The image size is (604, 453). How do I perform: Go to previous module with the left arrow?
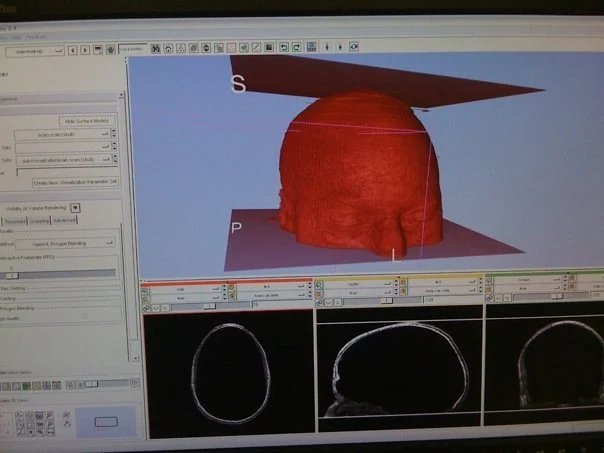tap(72, 50)
